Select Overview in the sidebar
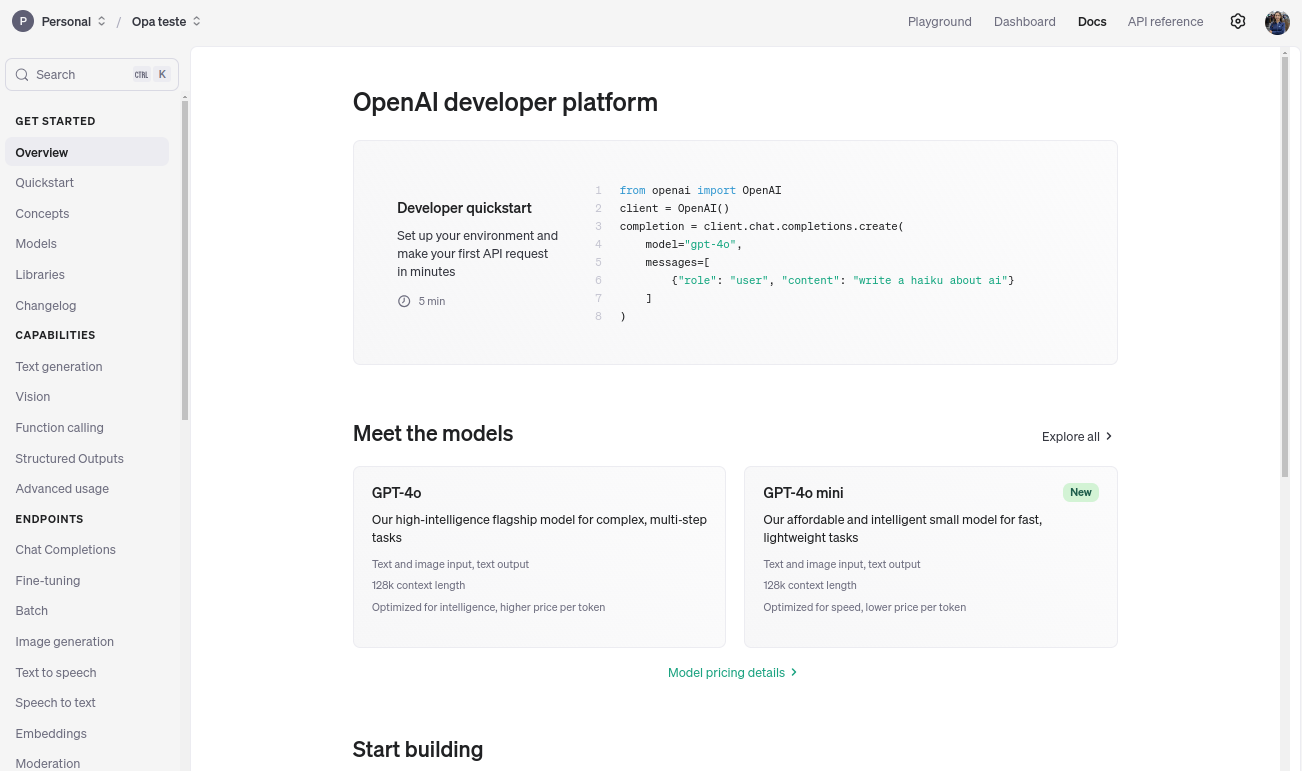 [x=87, y=152]
